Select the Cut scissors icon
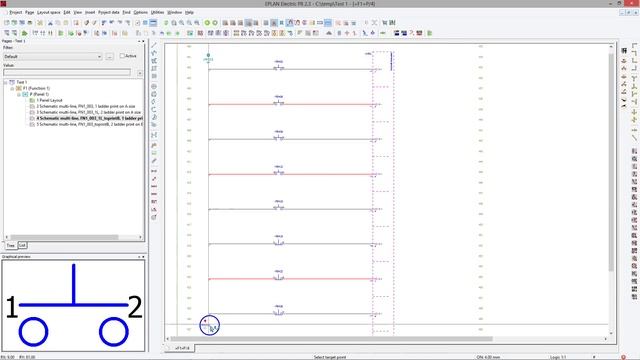Viewport: 640px width, 360px height. coord(50,23)
